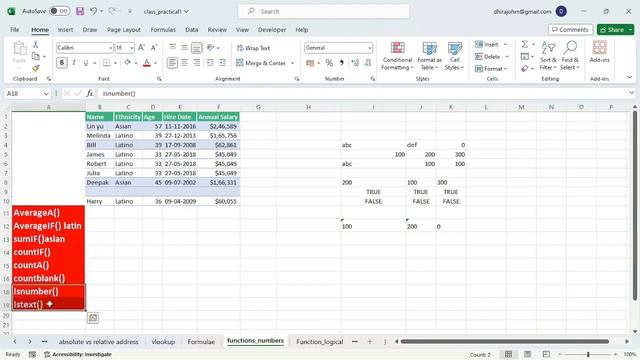Screen dimensions: 640x360
Task: Click Increase Decimal icon
Action: 355,63
